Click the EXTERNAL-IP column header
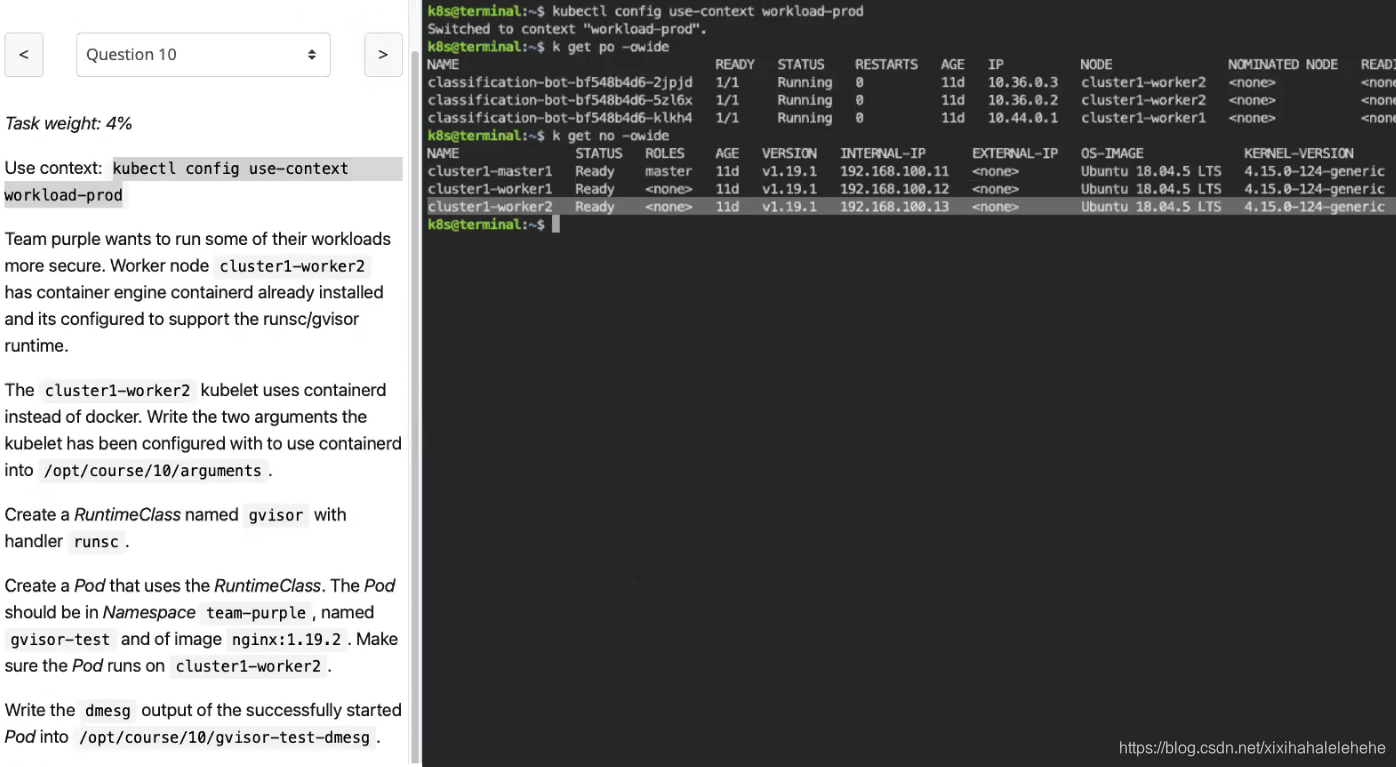 1015,153
